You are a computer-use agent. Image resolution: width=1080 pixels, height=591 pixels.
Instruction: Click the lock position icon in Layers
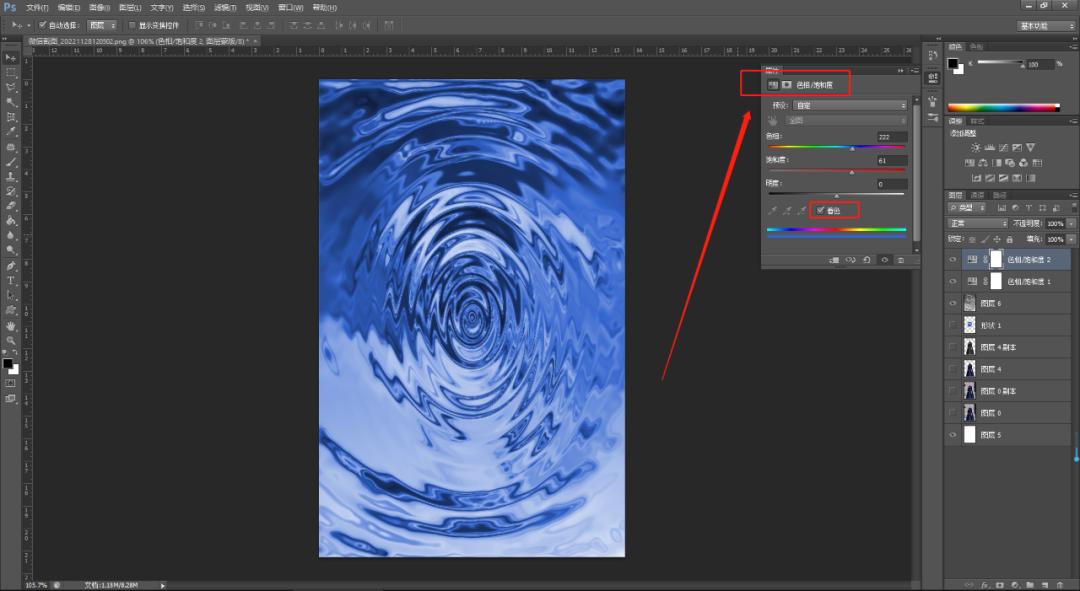996,240
